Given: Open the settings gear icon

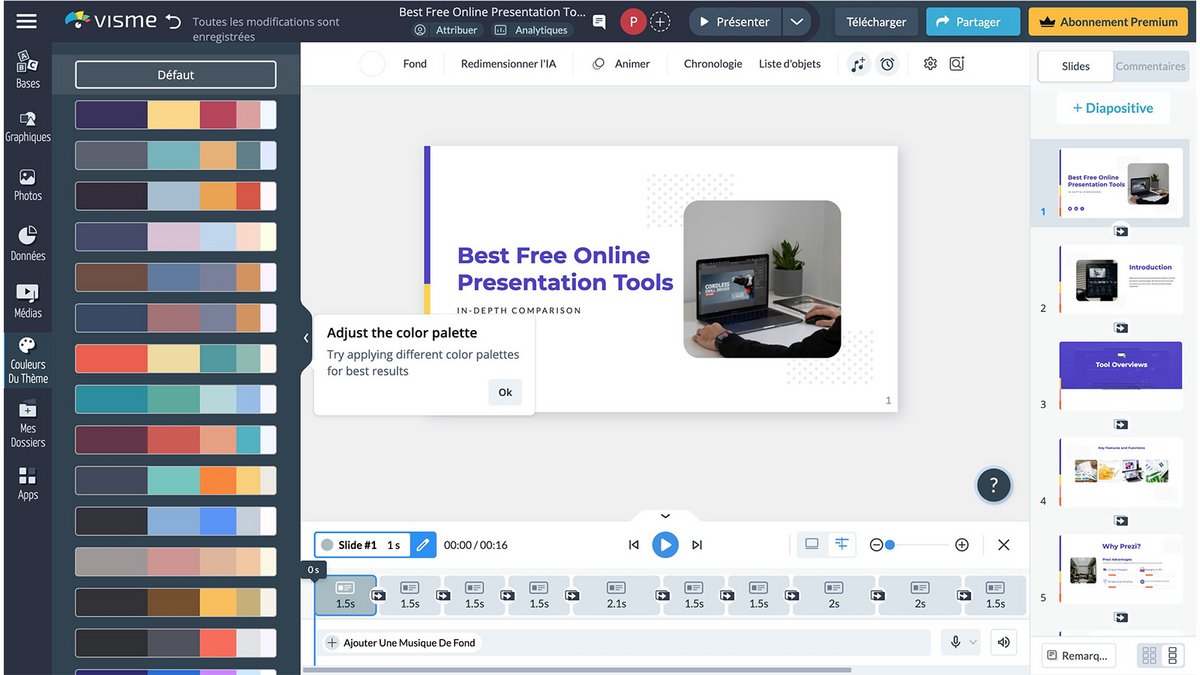Looking at the screenshot, I should (x=930, y=63).
